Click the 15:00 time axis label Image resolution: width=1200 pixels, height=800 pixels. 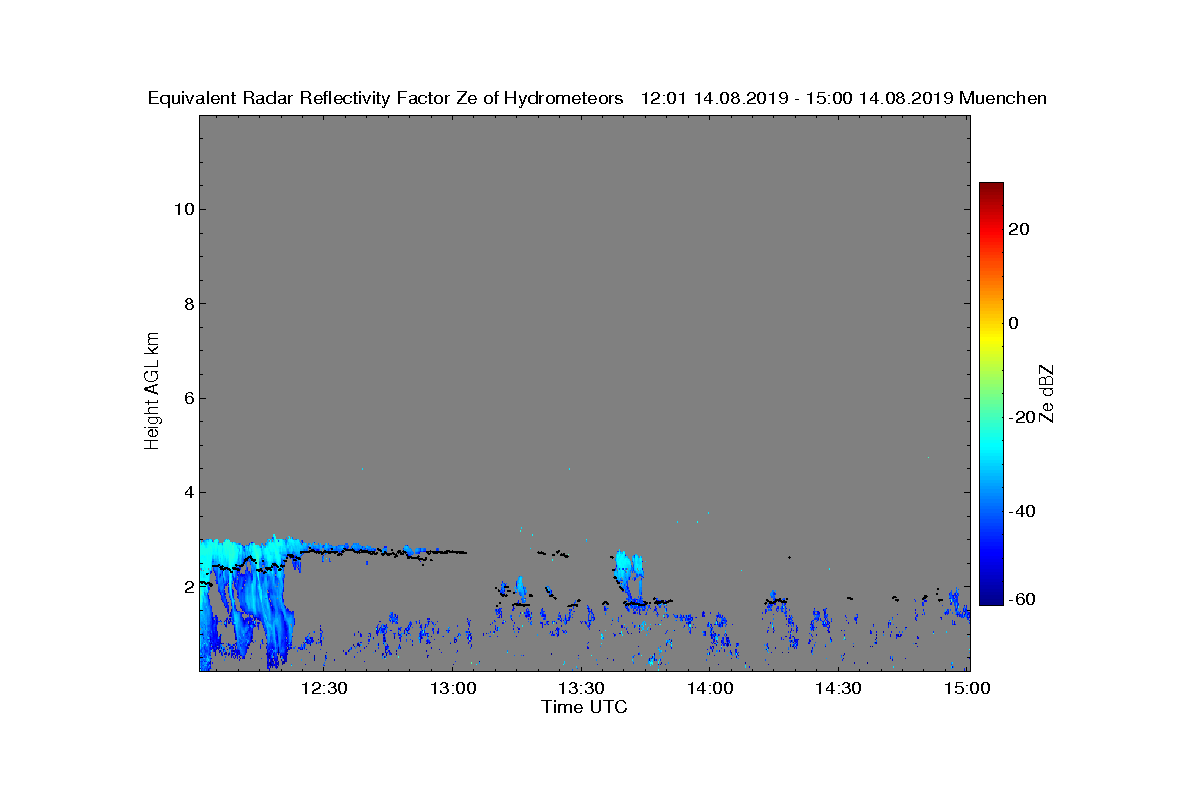tap(968, 688)
